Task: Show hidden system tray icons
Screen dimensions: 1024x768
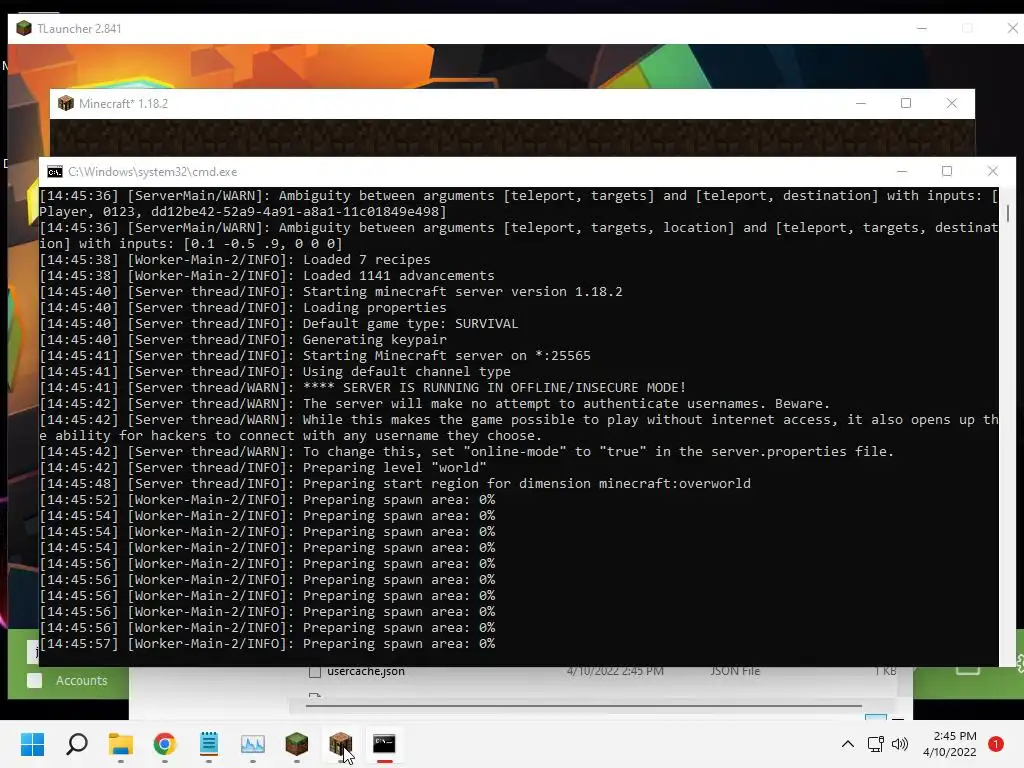Action: click(848, 744)
